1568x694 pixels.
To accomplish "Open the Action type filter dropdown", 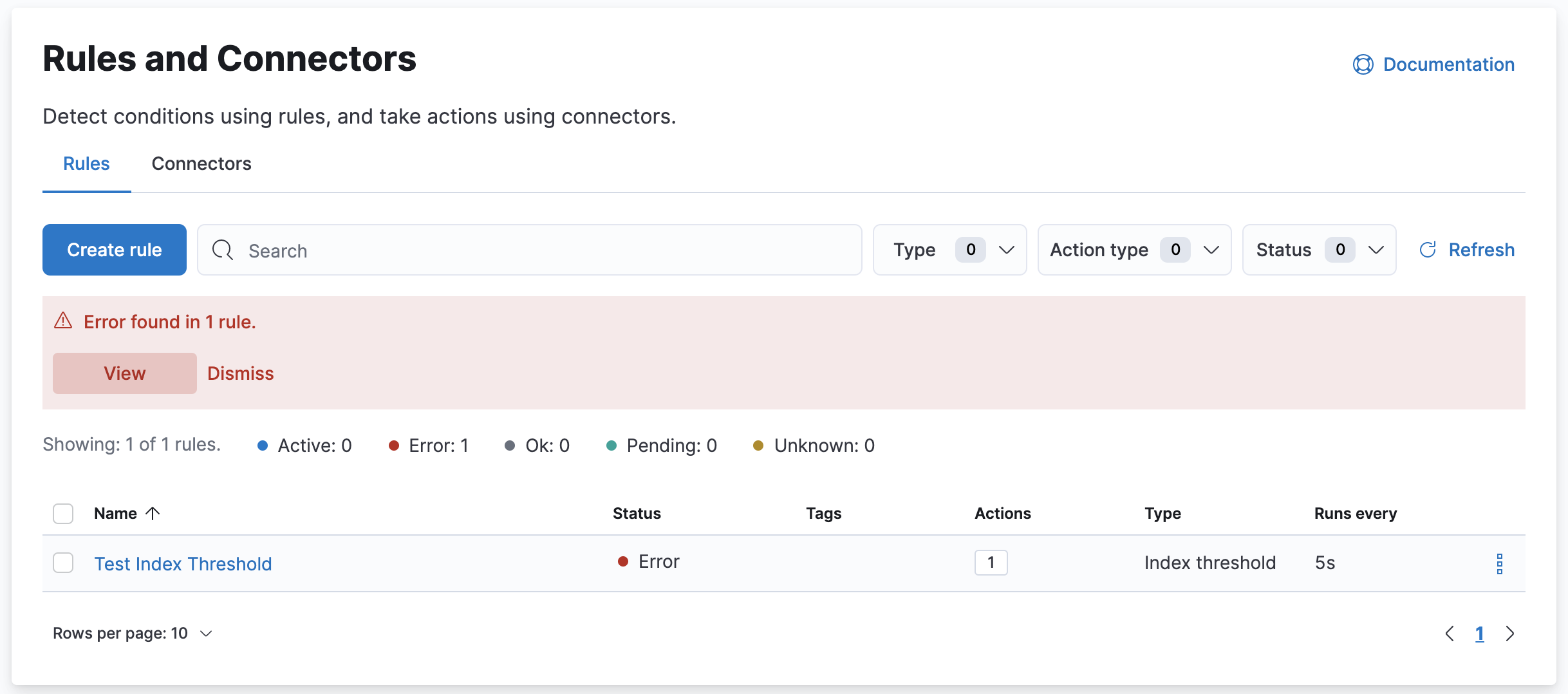I will [x=1134, y=250].
